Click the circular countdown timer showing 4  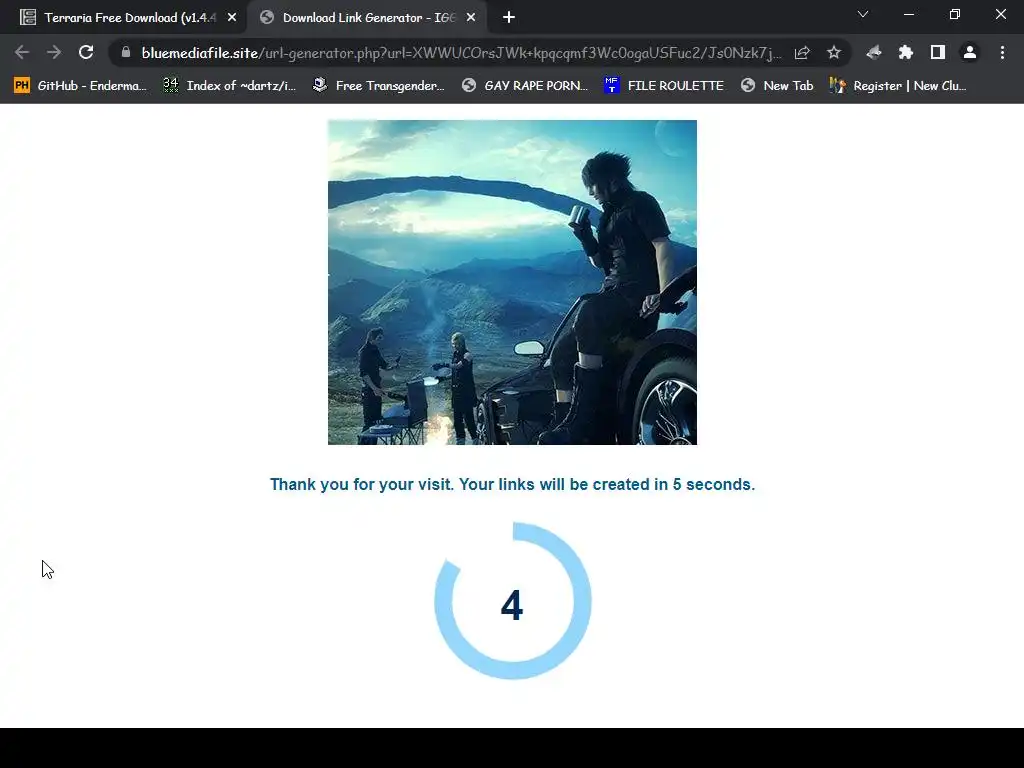513,601
